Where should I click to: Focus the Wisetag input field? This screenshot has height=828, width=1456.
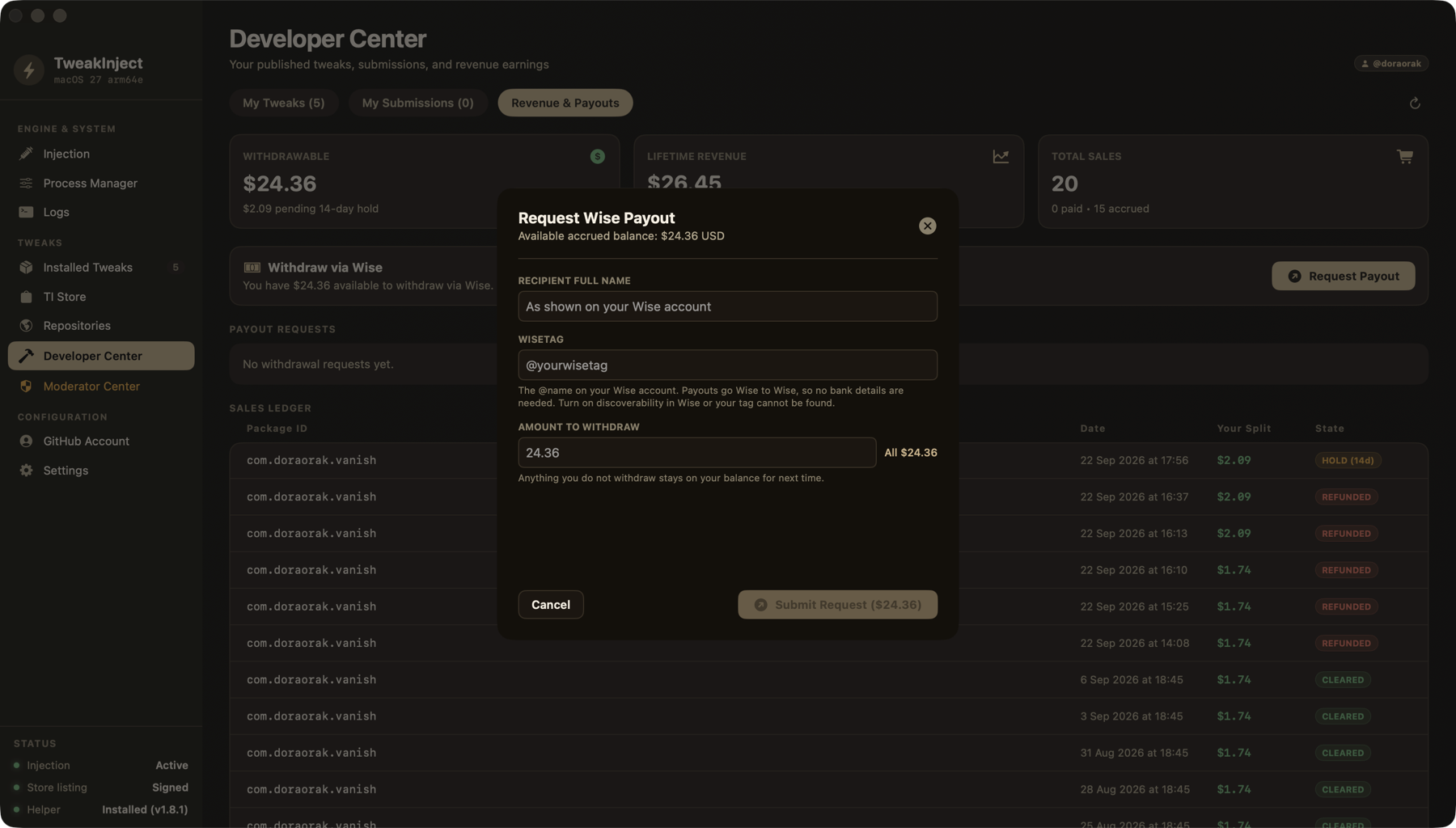tap(727, 365)
